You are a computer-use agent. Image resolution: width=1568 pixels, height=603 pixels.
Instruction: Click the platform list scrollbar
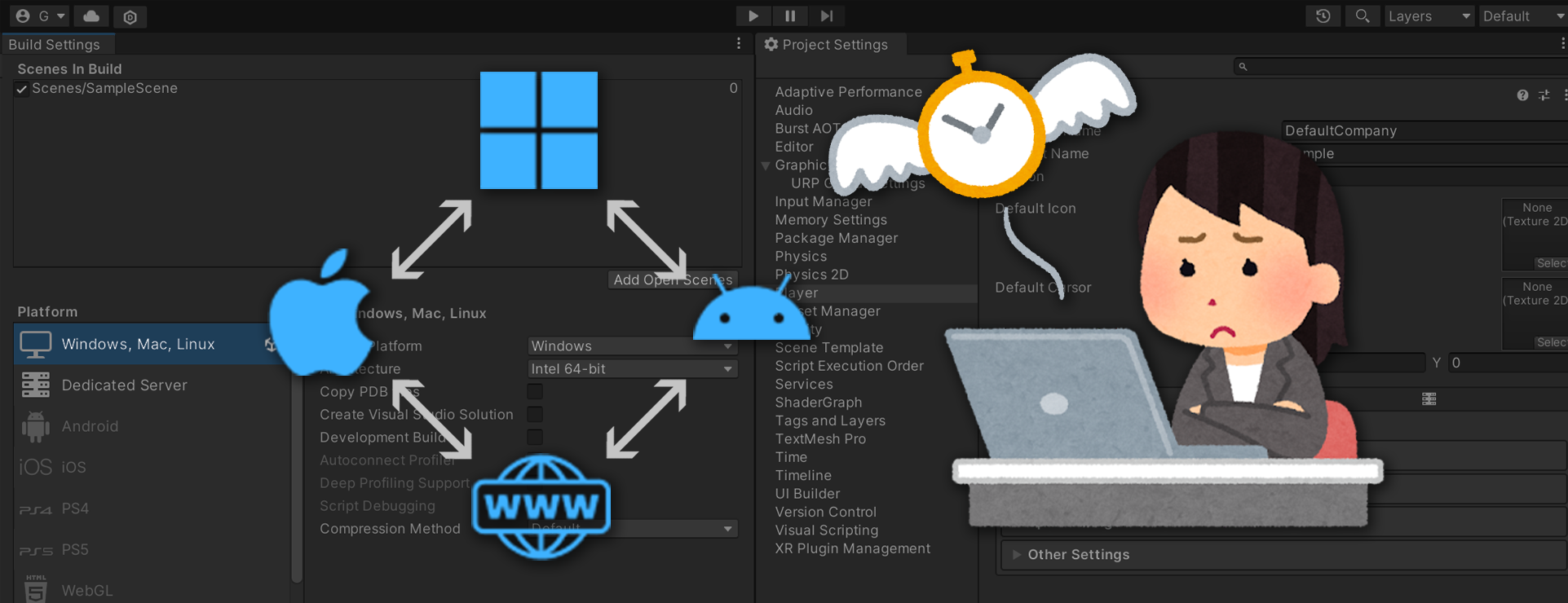(x=297, y=473)
